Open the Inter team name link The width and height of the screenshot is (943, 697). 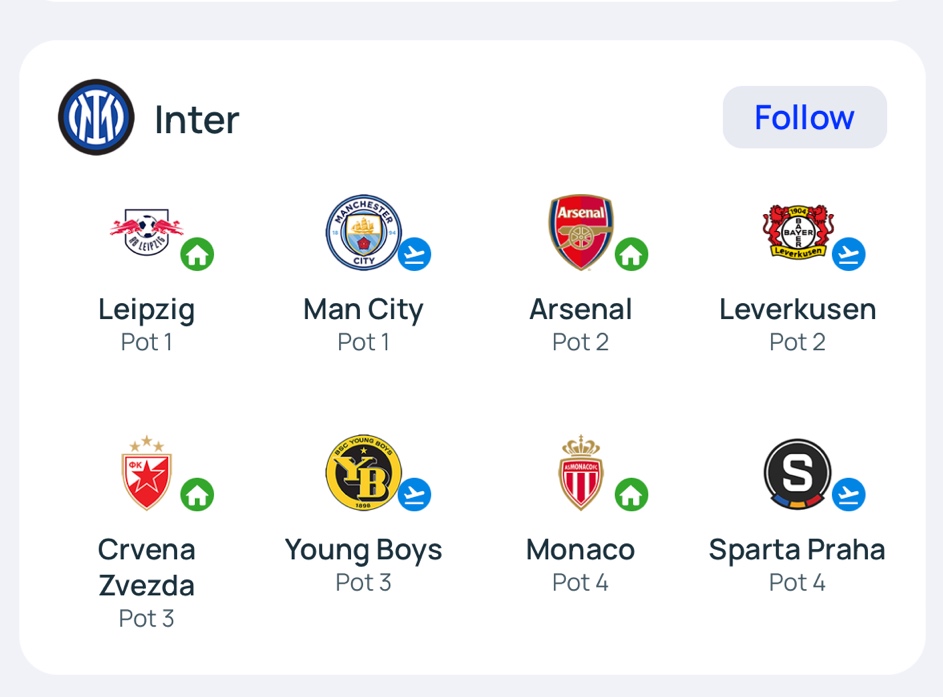click(197, 120)
